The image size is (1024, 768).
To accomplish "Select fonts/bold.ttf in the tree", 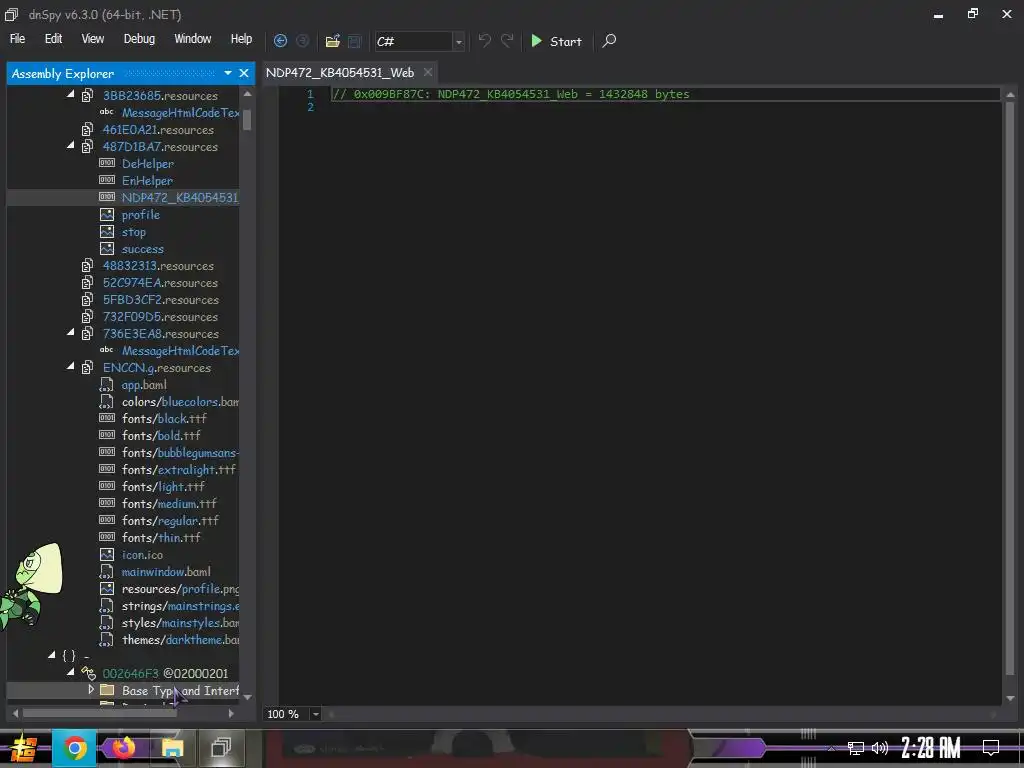I will click(161, 436).
